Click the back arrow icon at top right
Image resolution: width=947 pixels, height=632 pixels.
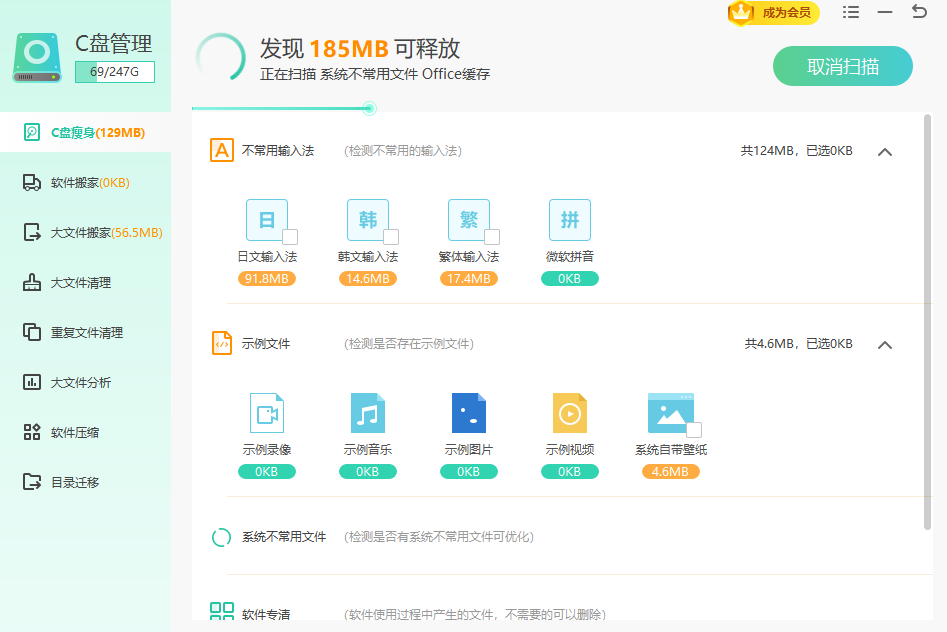click(919, 12)
